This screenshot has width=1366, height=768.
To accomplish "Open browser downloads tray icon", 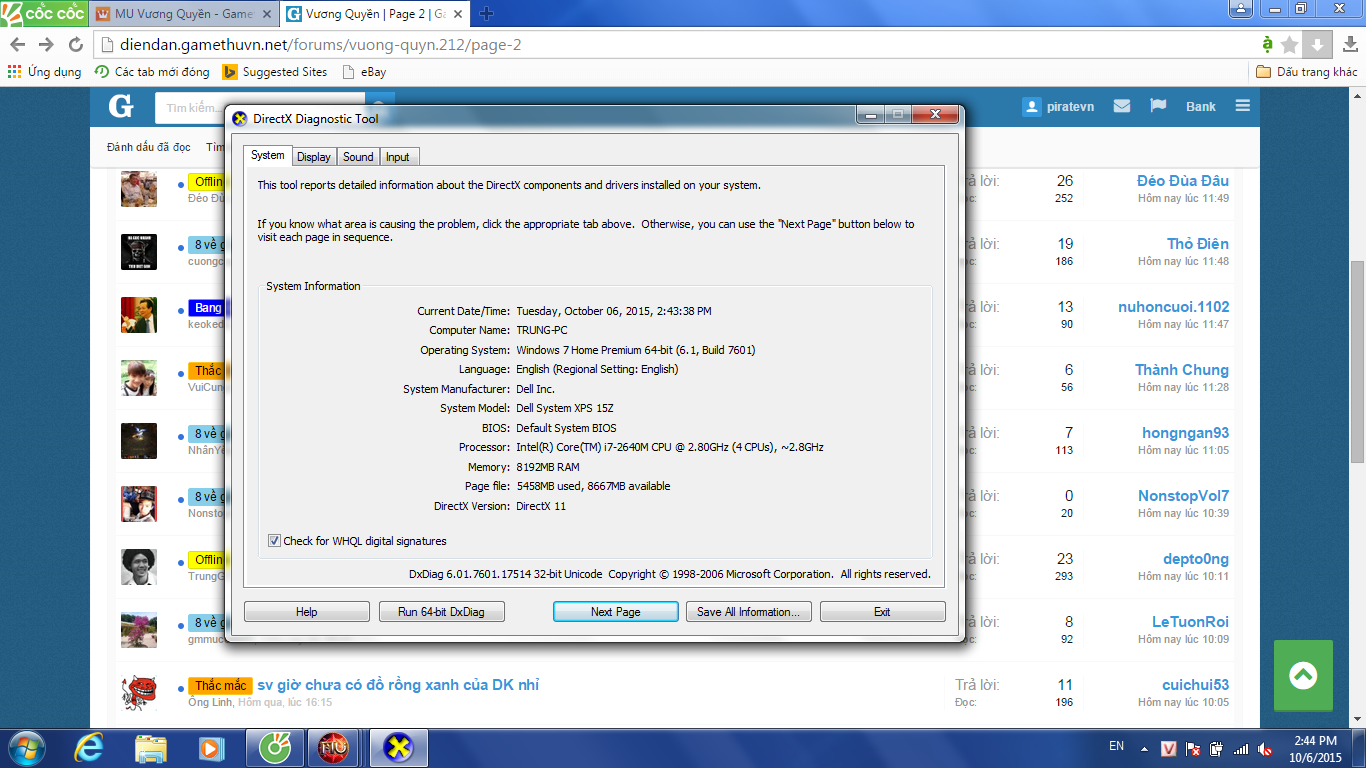I will click(x=1349, y=45).
